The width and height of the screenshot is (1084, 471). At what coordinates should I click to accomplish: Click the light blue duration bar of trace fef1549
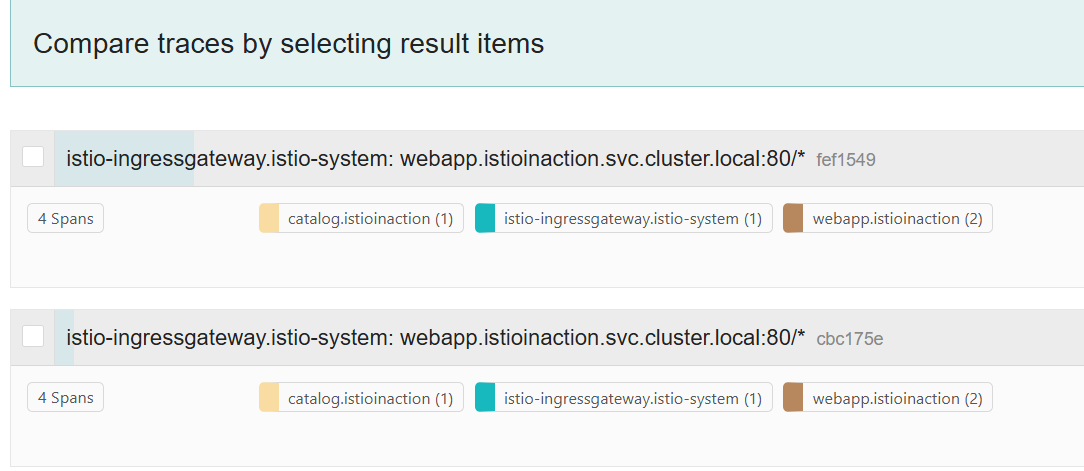coord(124,158)
